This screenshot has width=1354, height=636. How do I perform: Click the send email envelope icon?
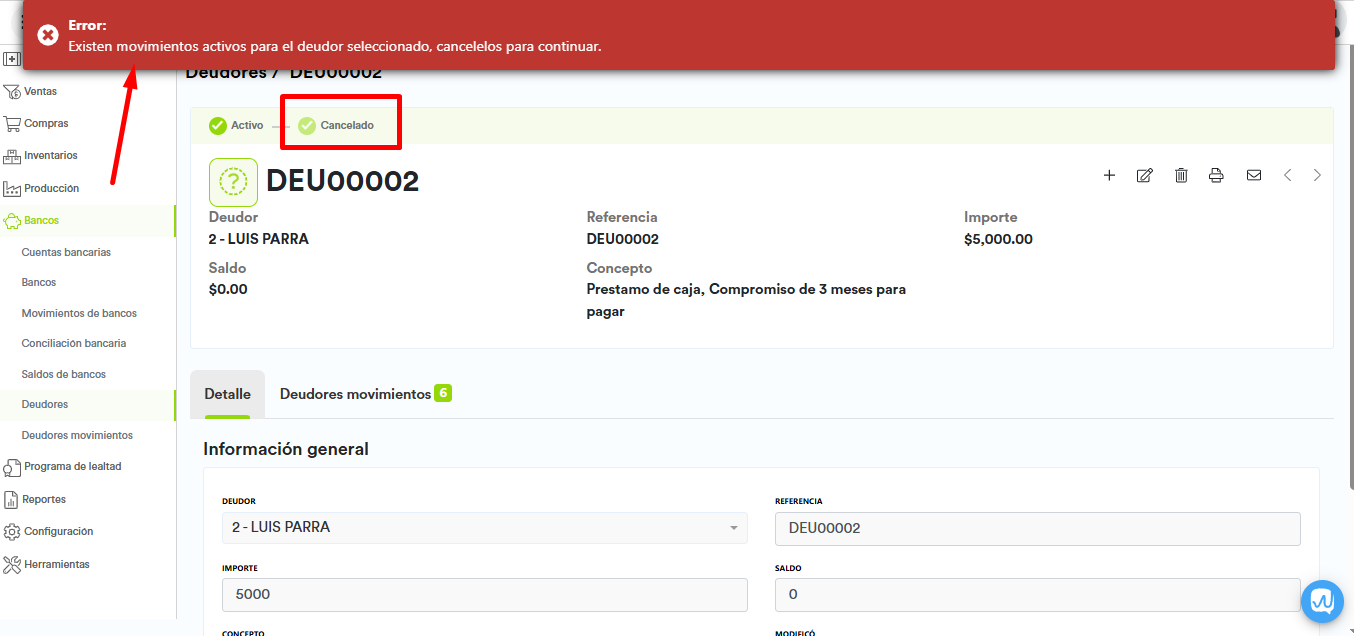[1254, 175]
